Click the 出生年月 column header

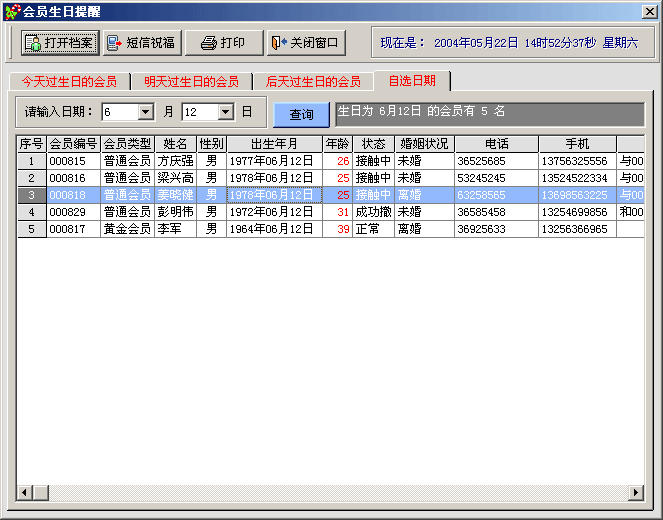pyautogui.click(x=274, y=144)
